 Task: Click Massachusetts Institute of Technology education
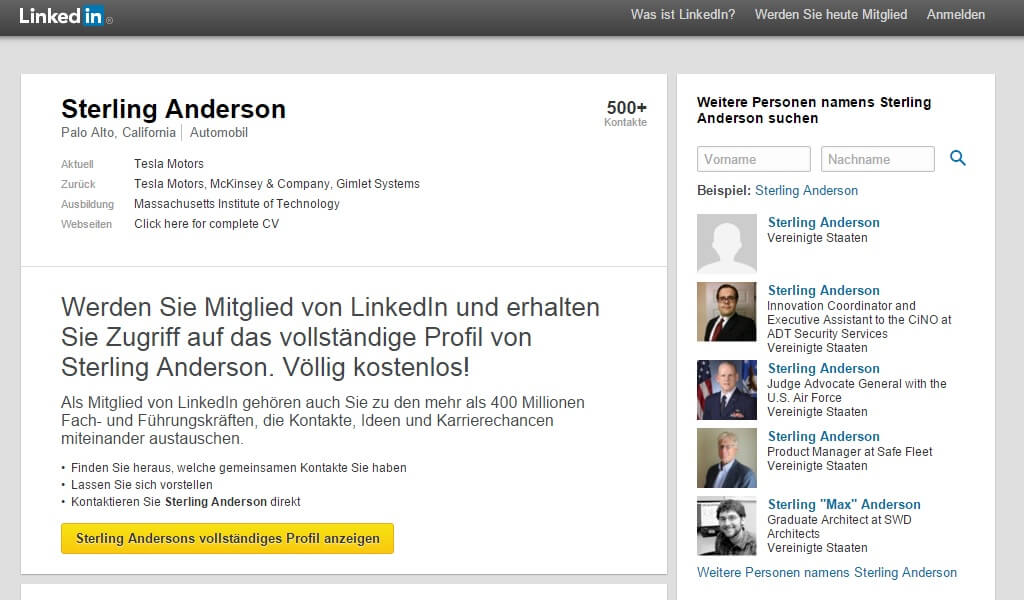237,204
